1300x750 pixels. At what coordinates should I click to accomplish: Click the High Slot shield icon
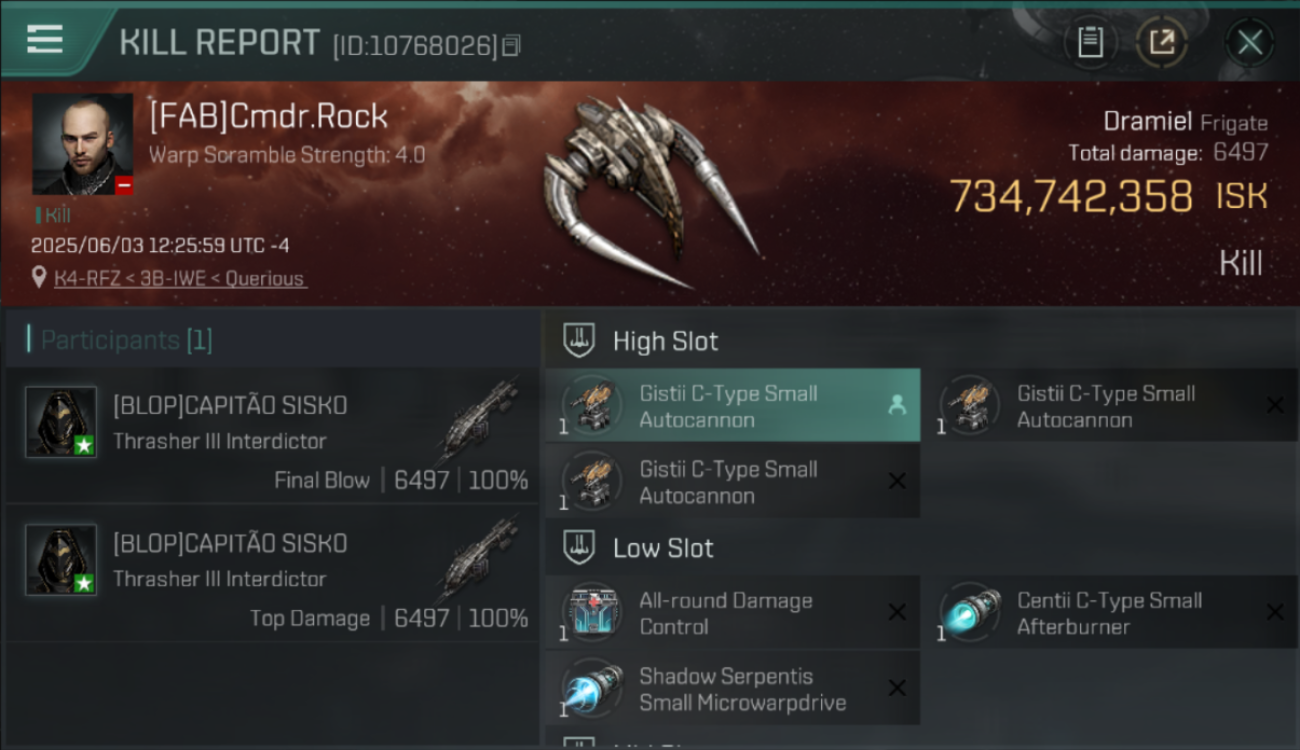point(580,341)
